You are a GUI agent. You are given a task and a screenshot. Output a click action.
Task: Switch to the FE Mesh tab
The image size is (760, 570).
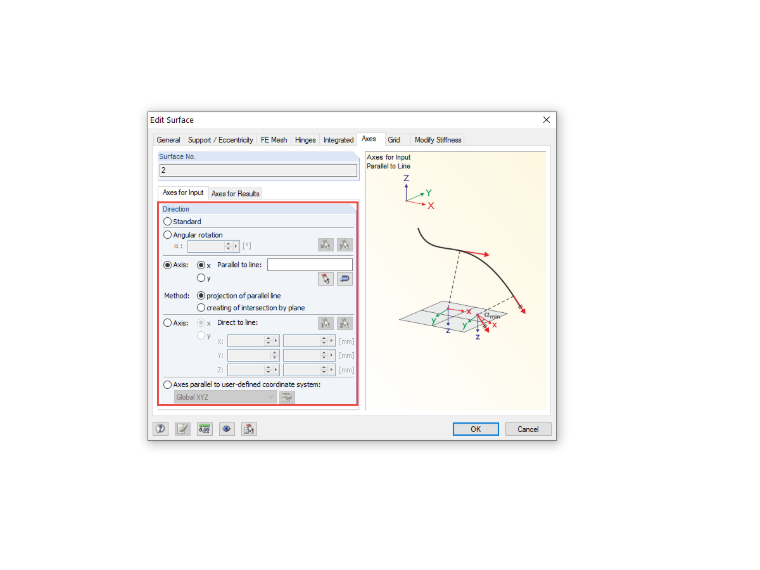[x=274, y=140]
